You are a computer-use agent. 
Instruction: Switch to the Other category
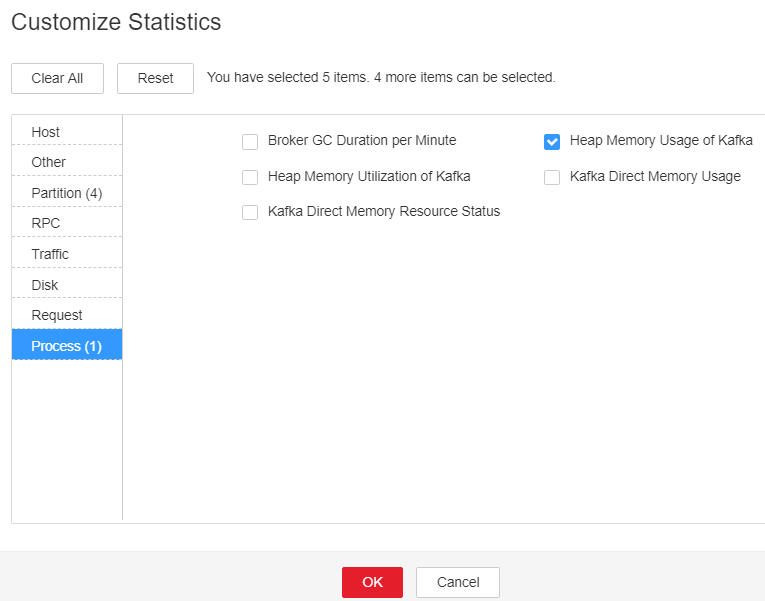67,161
